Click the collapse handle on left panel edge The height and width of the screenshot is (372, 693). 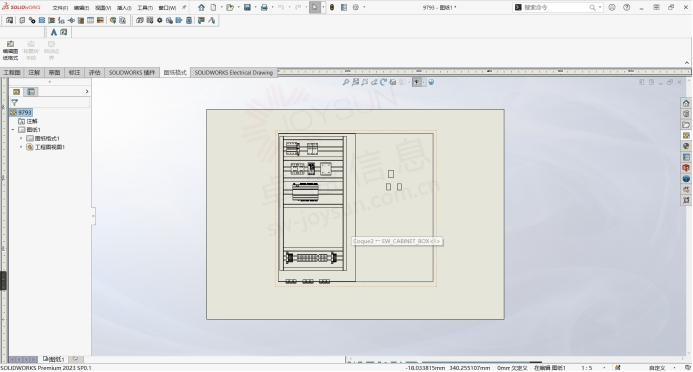pos(93,216)
